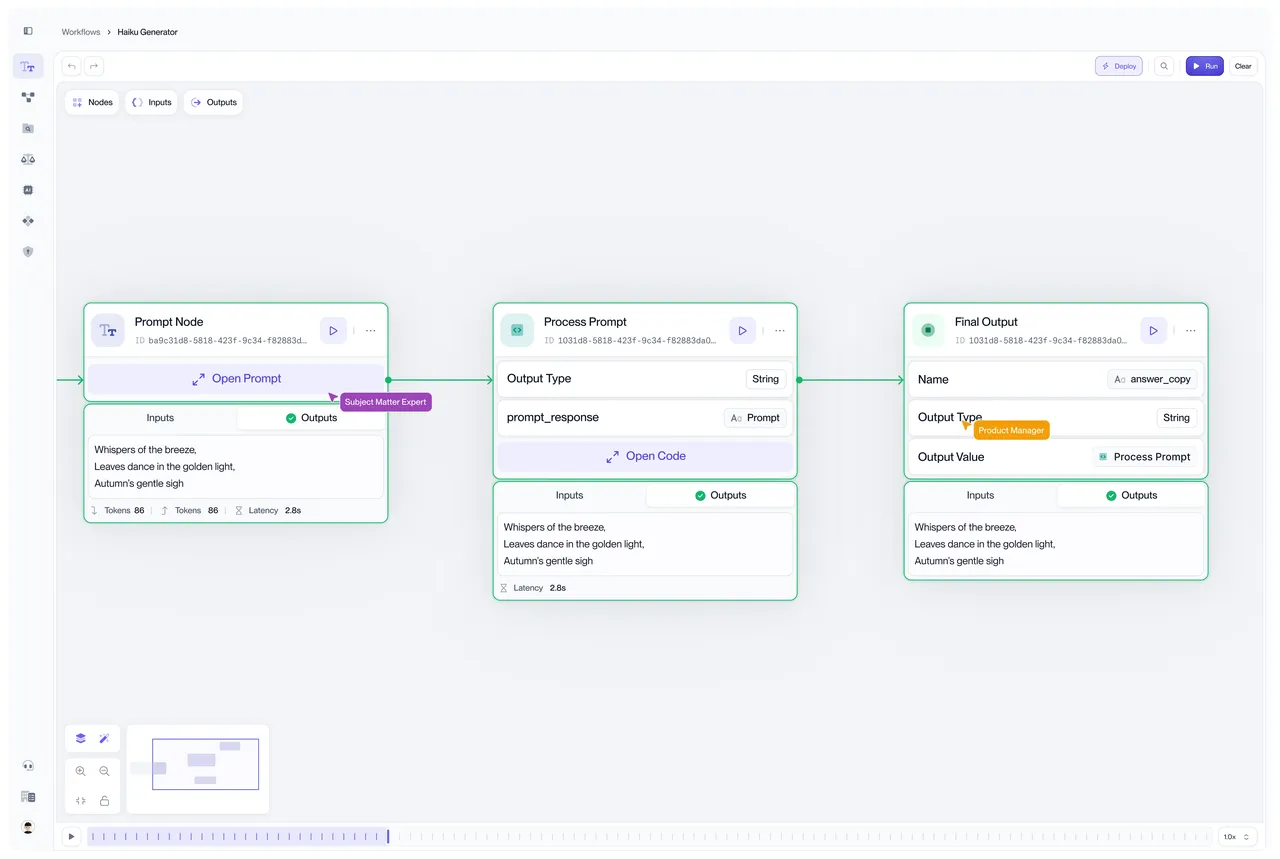Open the headset support icon
Screen dimensions: 1280x859
(28, 766)
